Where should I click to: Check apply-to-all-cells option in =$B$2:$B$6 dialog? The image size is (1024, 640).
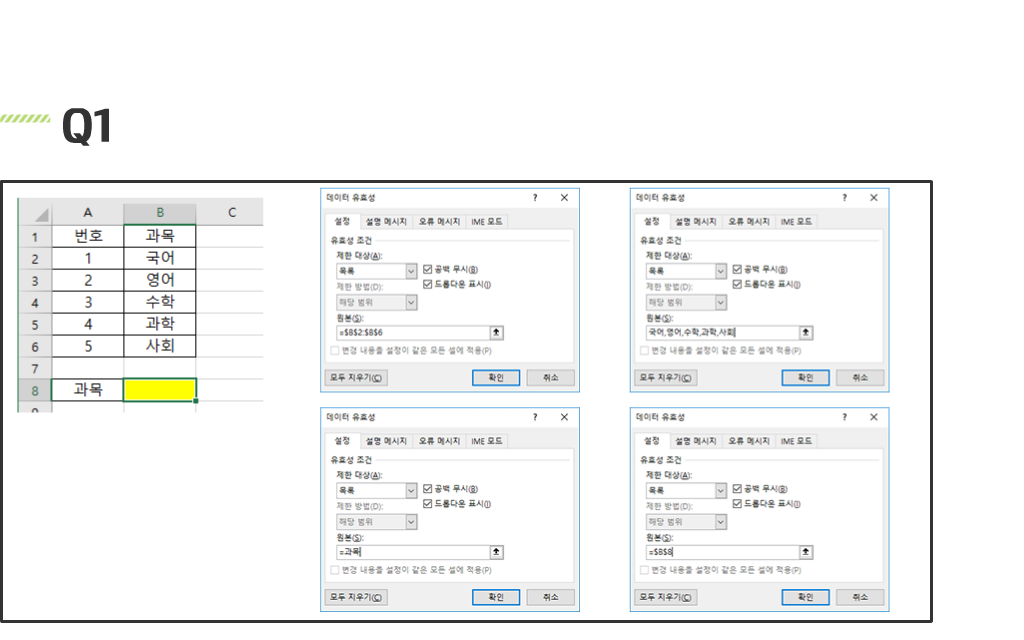335,351
